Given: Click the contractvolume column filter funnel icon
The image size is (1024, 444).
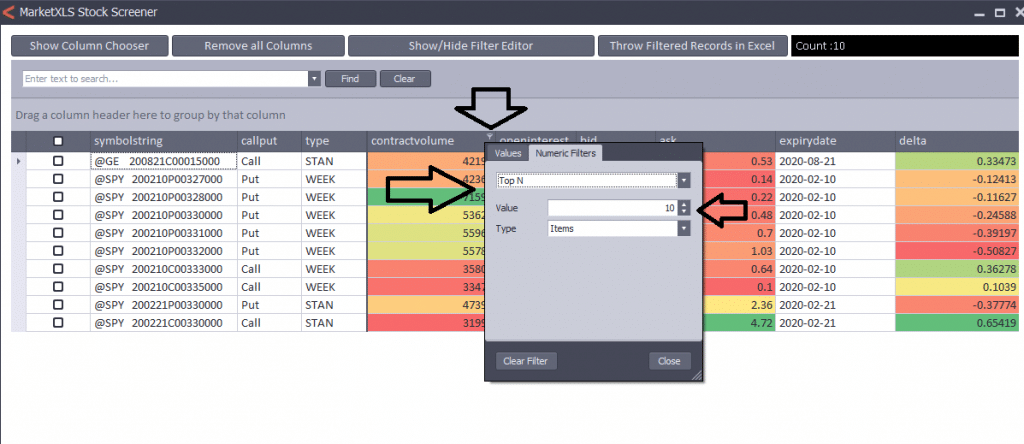Looking at the screenshot, I should click(x=489, y=134).
